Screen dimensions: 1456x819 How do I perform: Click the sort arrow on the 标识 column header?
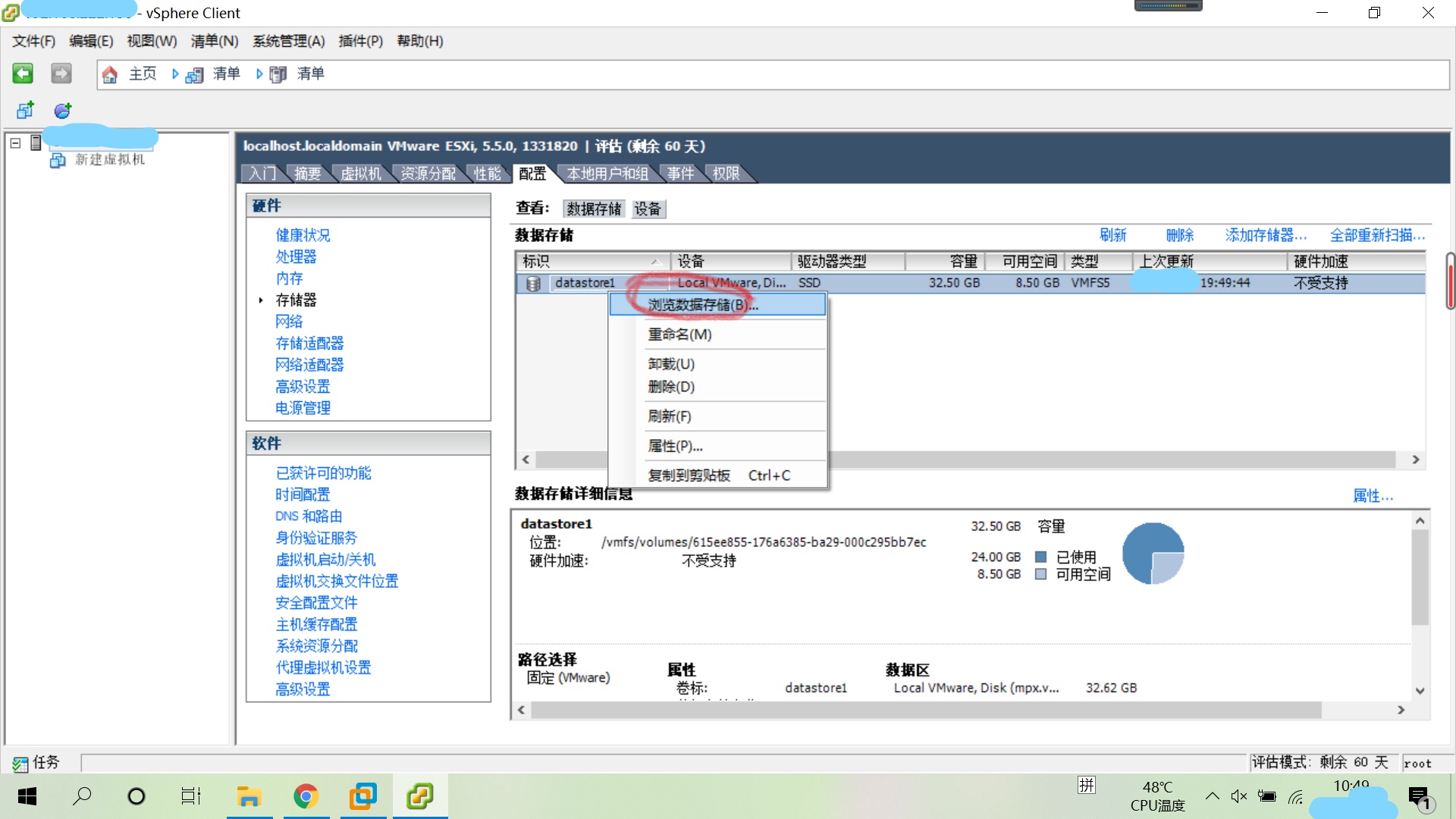pyautogui.click(x=655, y=261)
